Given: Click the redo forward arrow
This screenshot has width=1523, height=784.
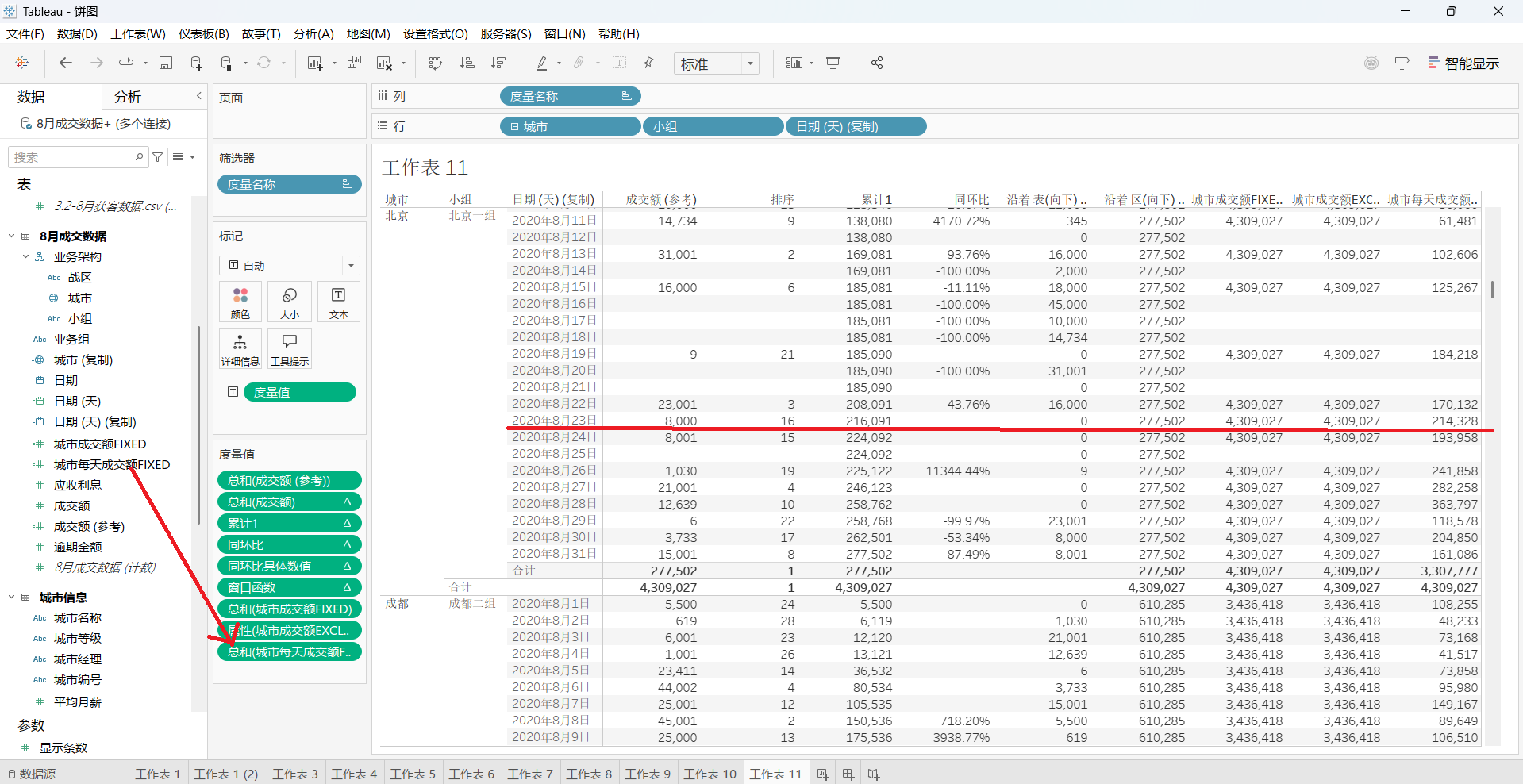Looking at the screenshot, I should (97, 63).
